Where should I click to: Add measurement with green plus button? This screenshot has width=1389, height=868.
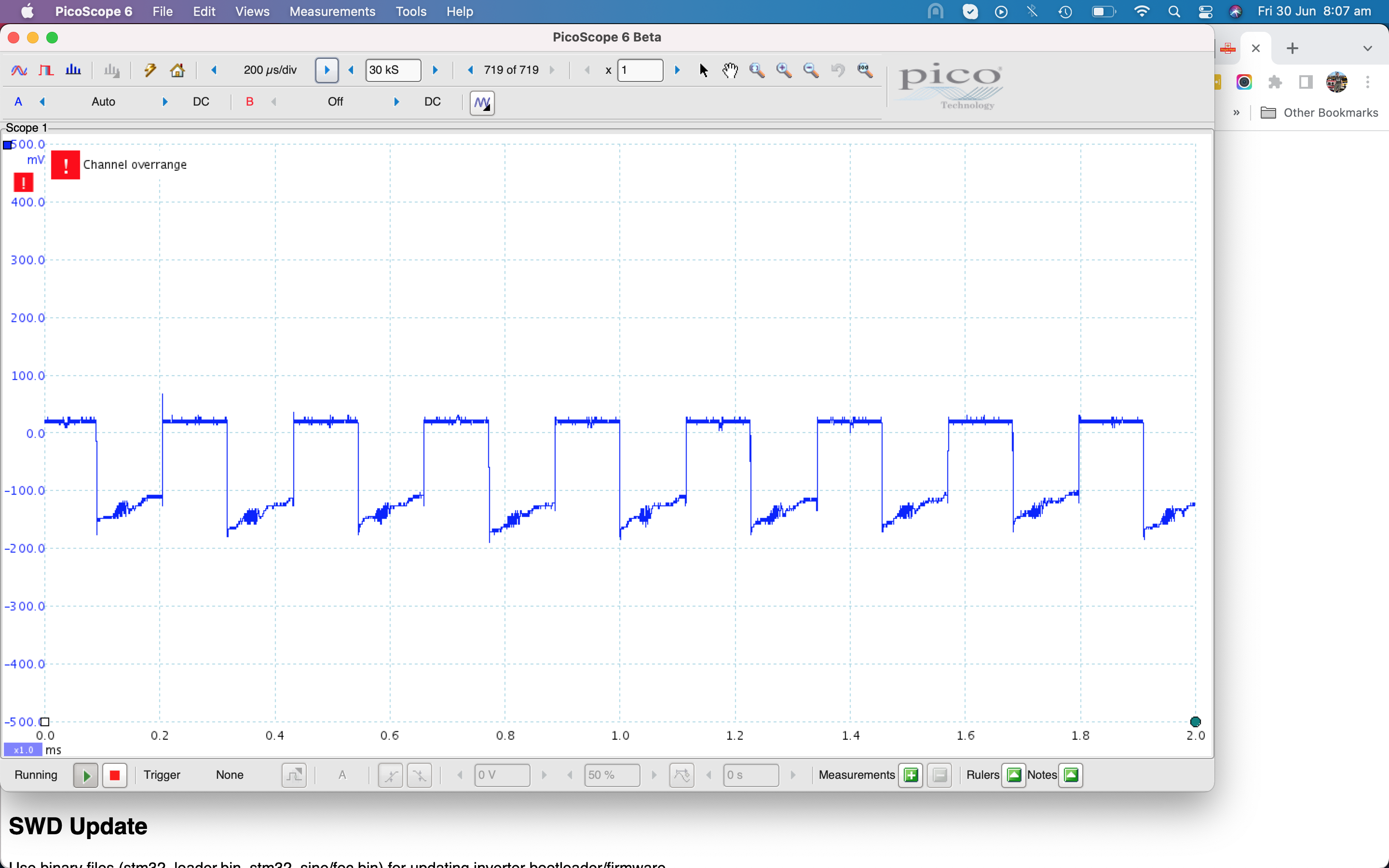pyautogui.click(x=911, y=775)
